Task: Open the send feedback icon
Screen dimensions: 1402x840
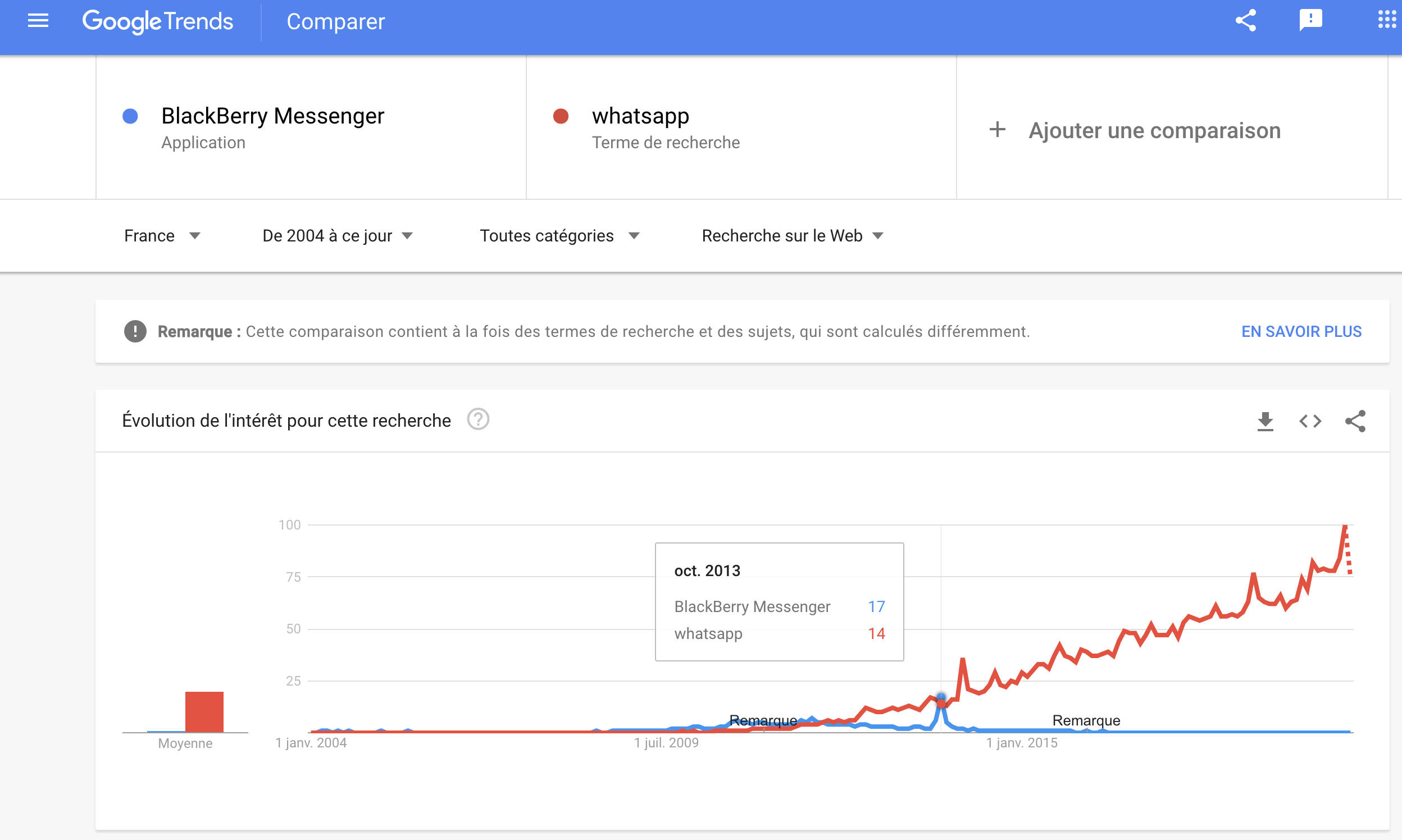Action: [x=1310, y=20]
